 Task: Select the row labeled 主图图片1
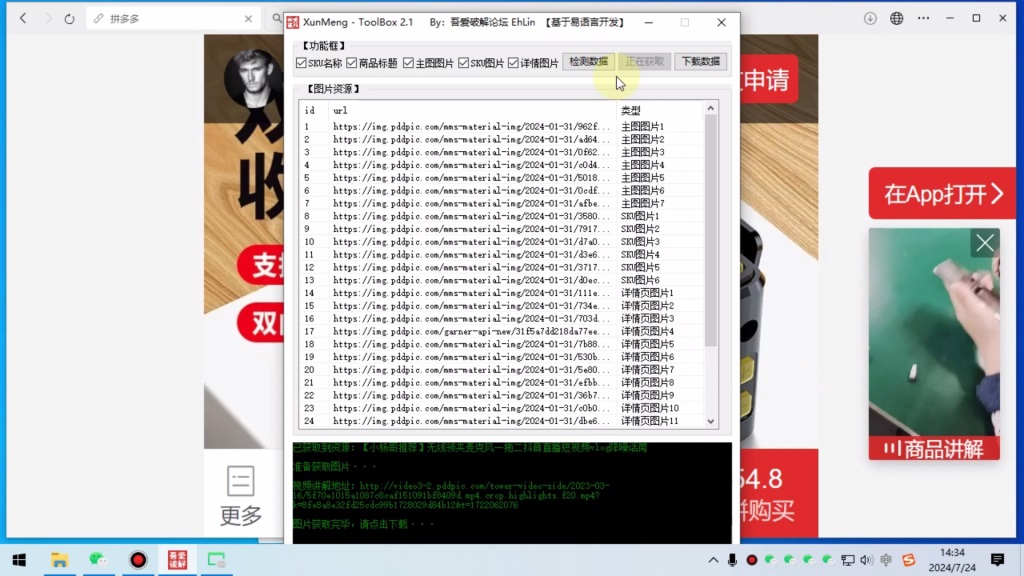click(502, 127)
